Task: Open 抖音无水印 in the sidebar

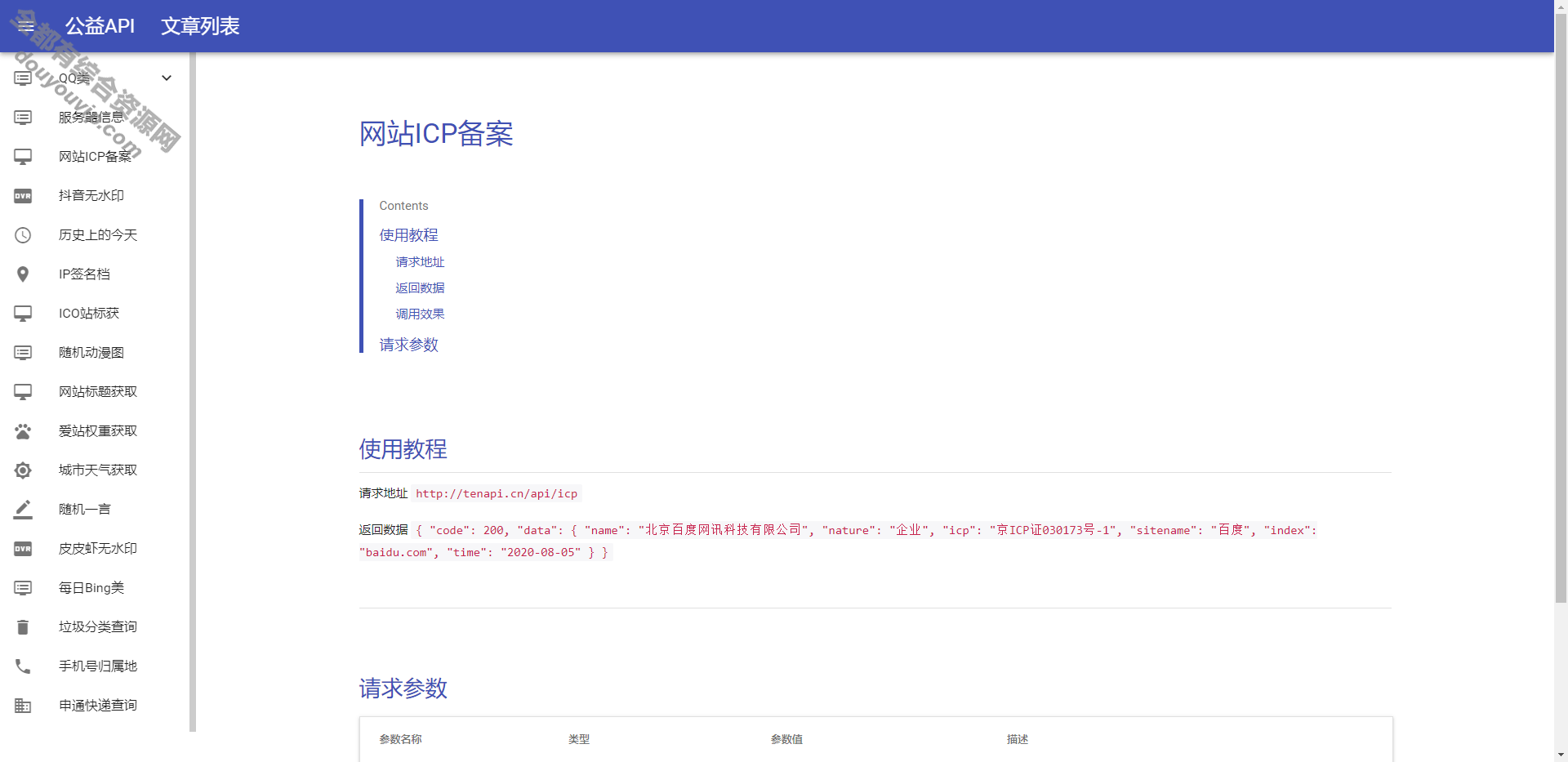Action: coord(91,196)
